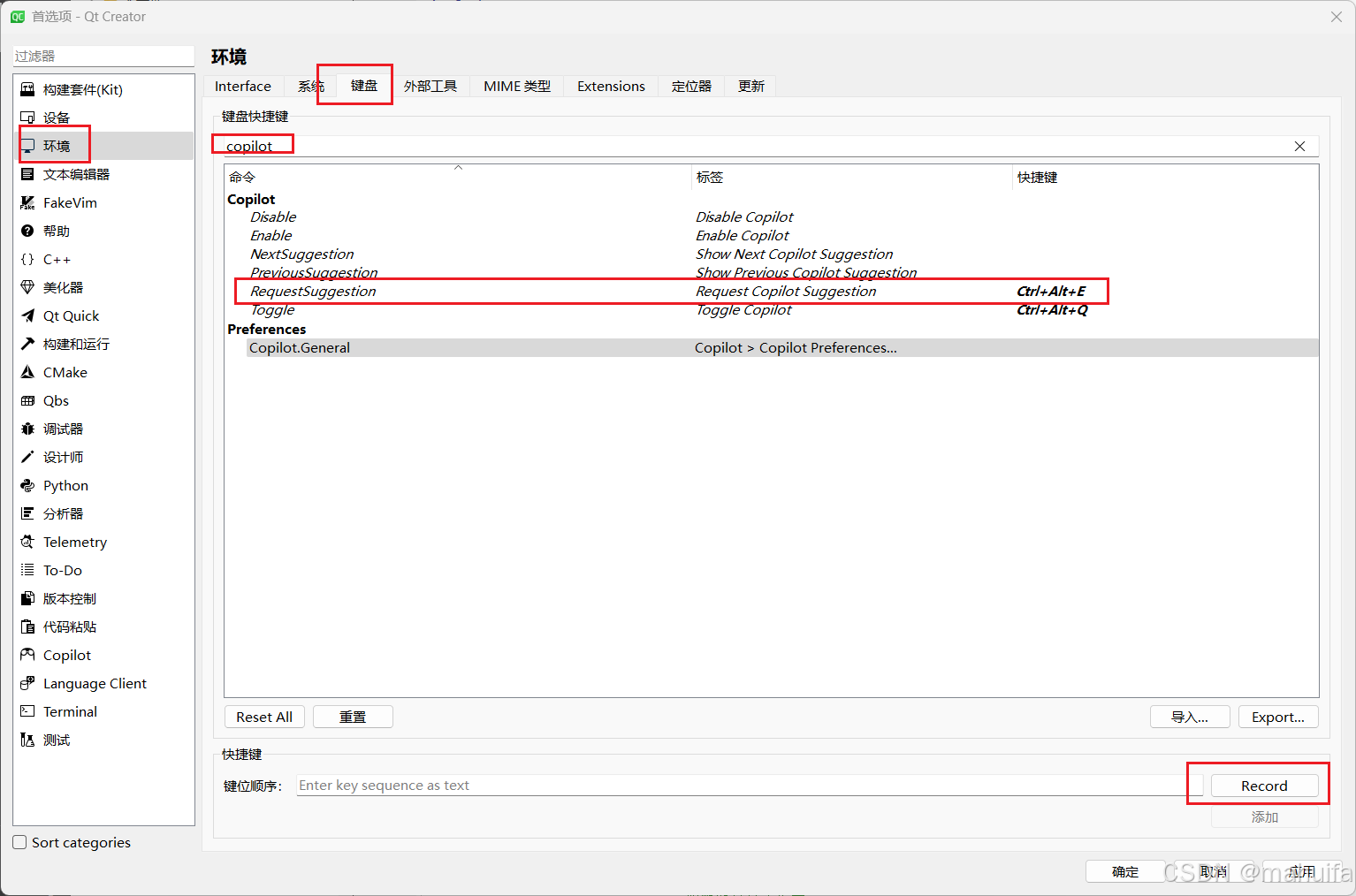Open the 设计师 pencil icon

pyautogui.click(x=27, y=457)
